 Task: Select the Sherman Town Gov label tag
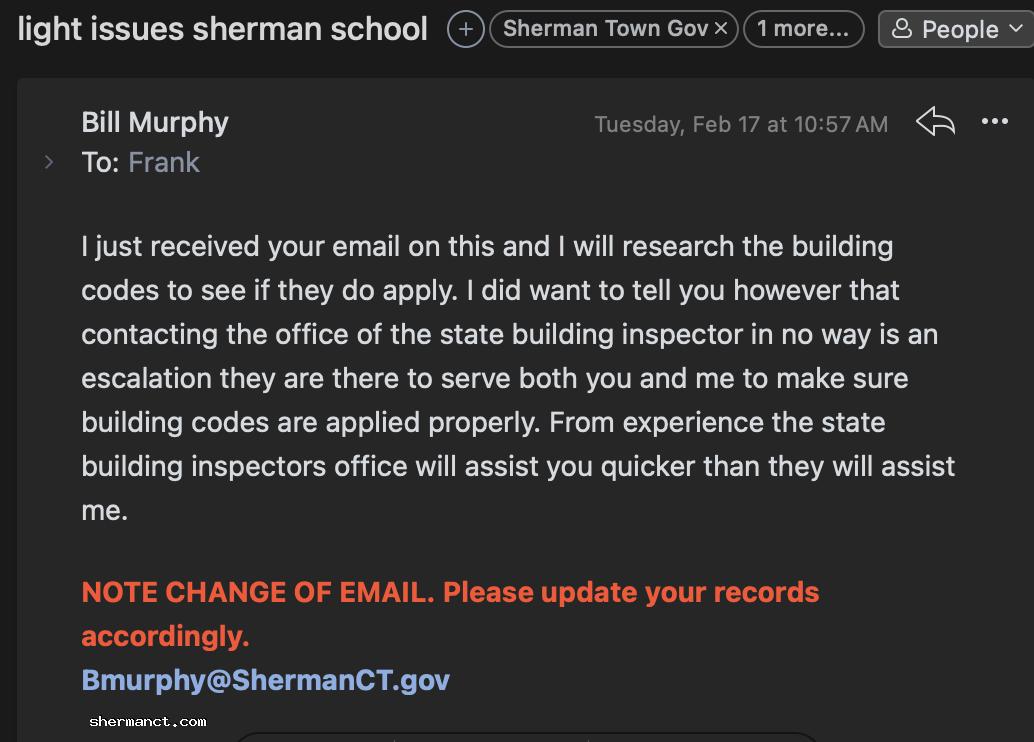coord(605,29)
